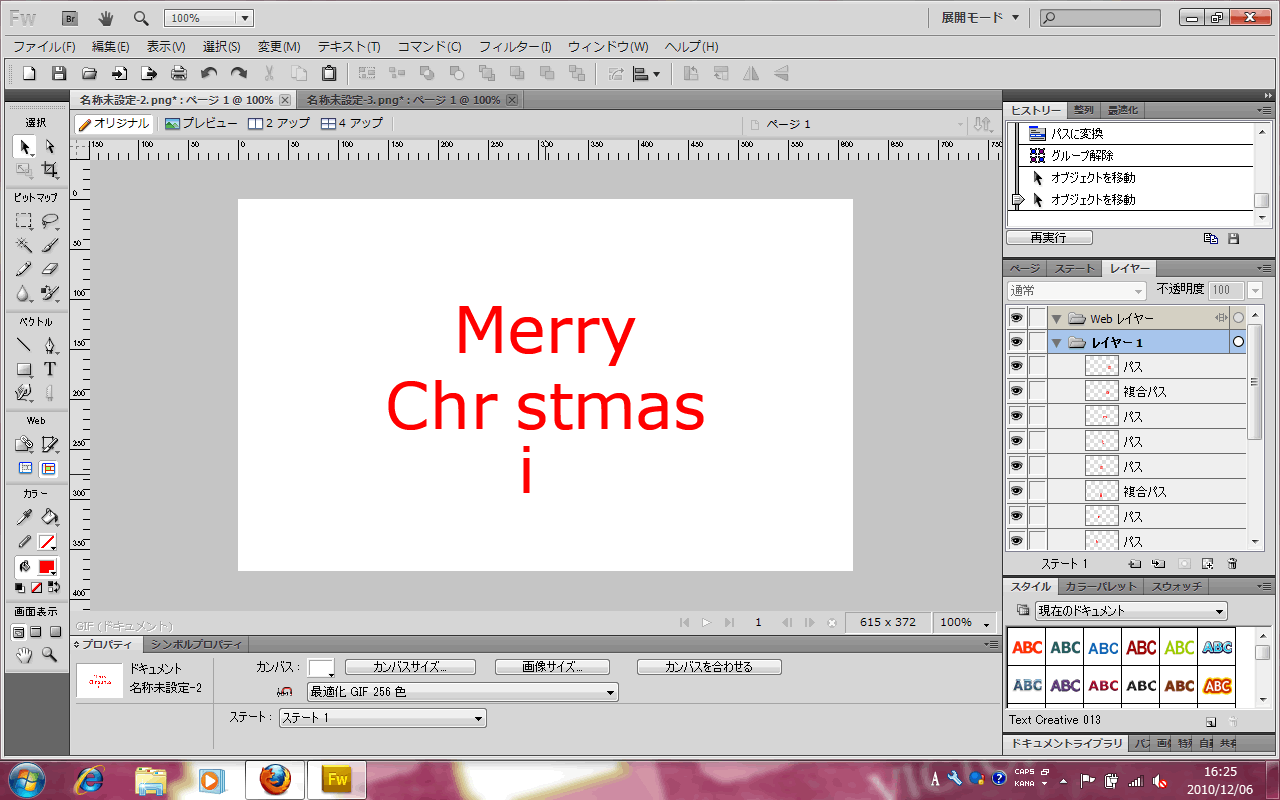This screenshot has height=800, width=1280.
Task: Hide レイヤー 1 with its eye icon
Action: click(1016, 342)
